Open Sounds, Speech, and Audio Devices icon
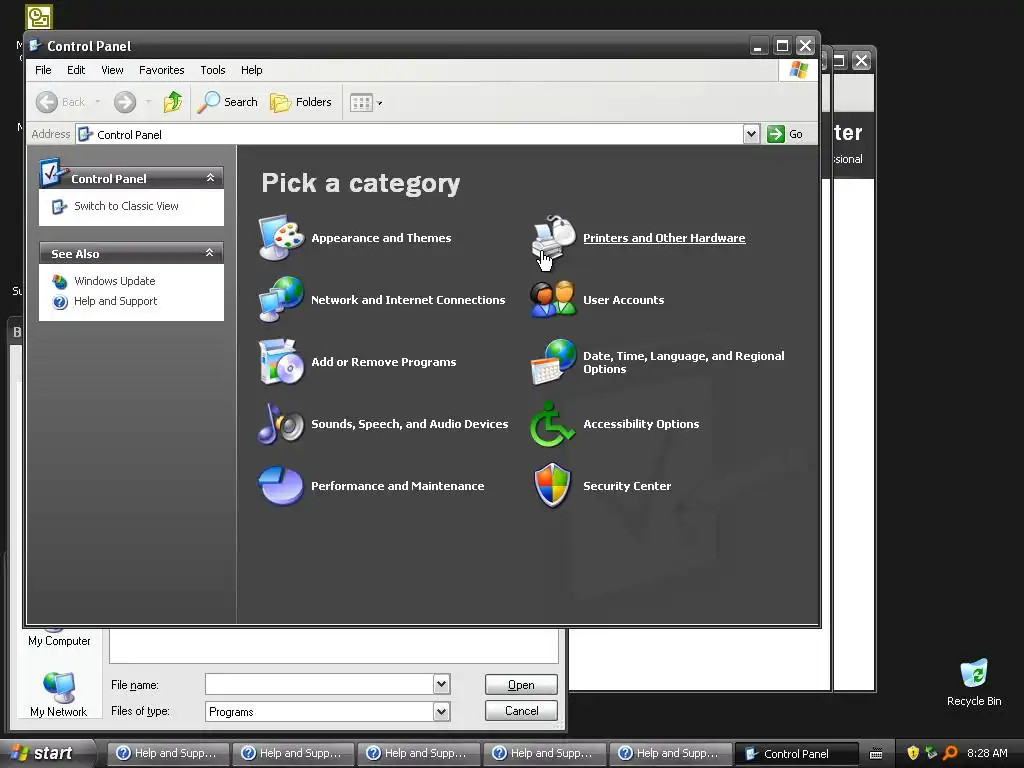 (x=281, y=424)
